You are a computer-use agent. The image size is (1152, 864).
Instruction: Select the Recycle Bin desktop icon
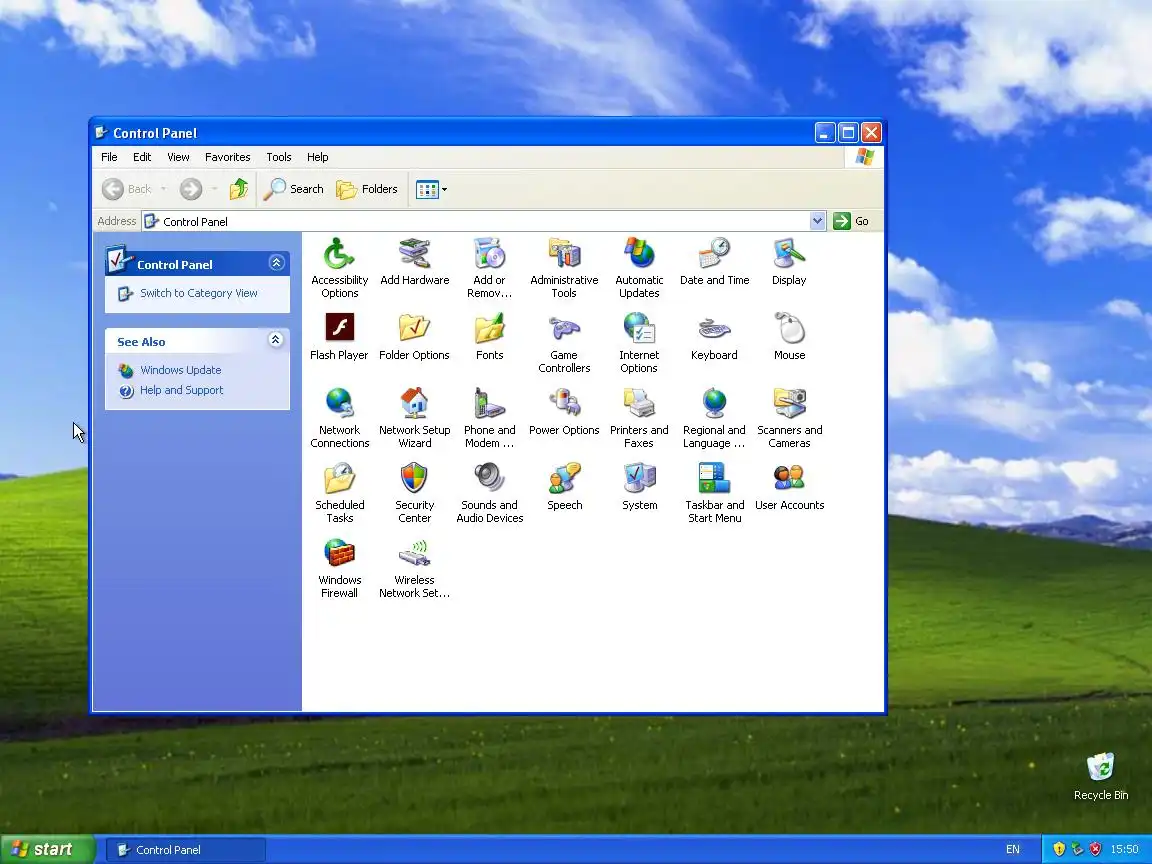click(x=1101, y=776)
